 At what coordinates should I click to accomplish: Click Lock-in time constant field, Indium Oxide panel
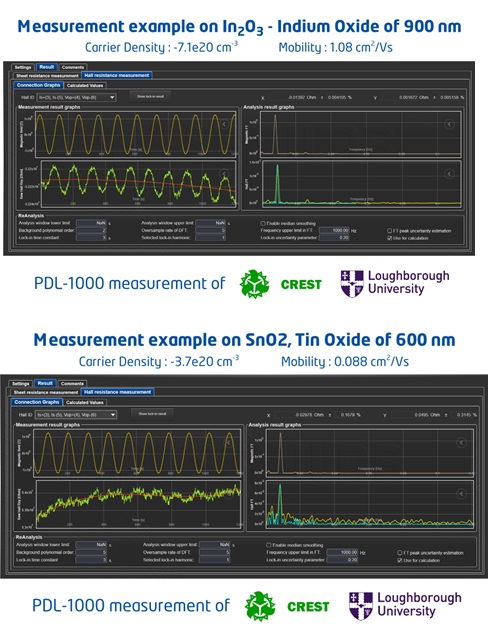click(x=92, y=238)
